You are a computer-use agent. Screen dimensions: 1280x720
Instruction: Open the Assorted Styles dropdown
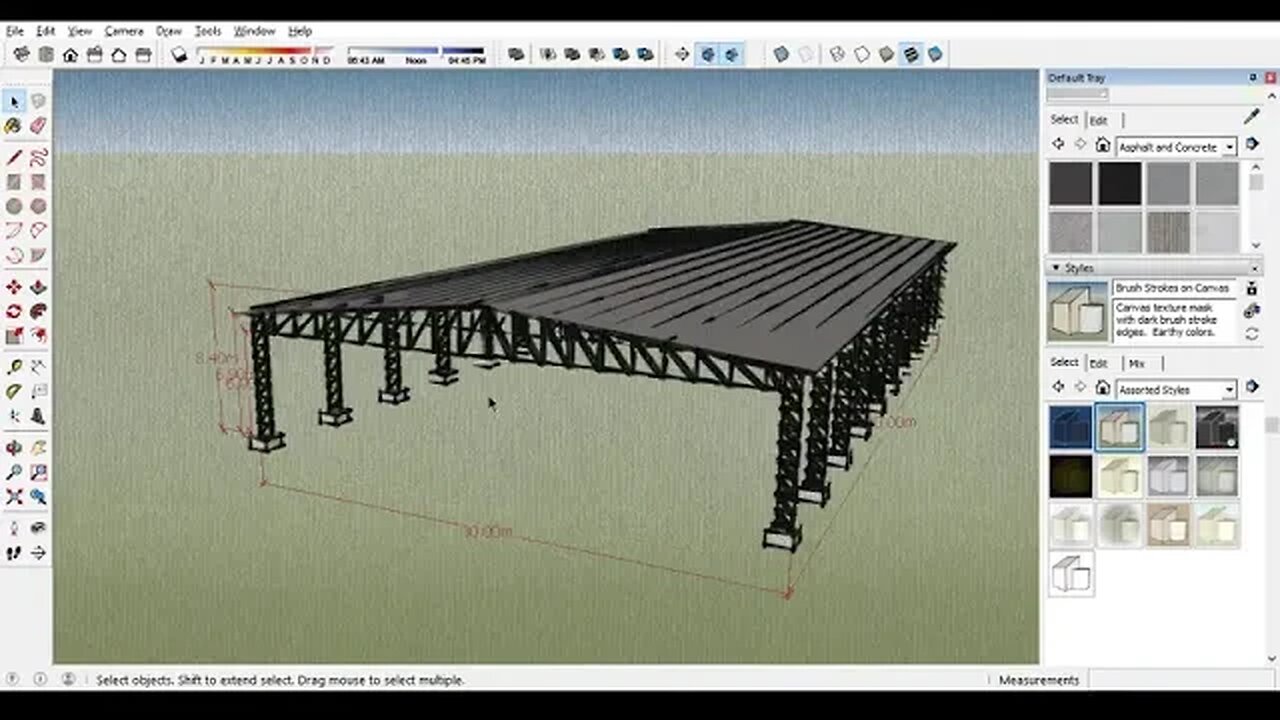pyautogui.click(x=1229, y=389)
